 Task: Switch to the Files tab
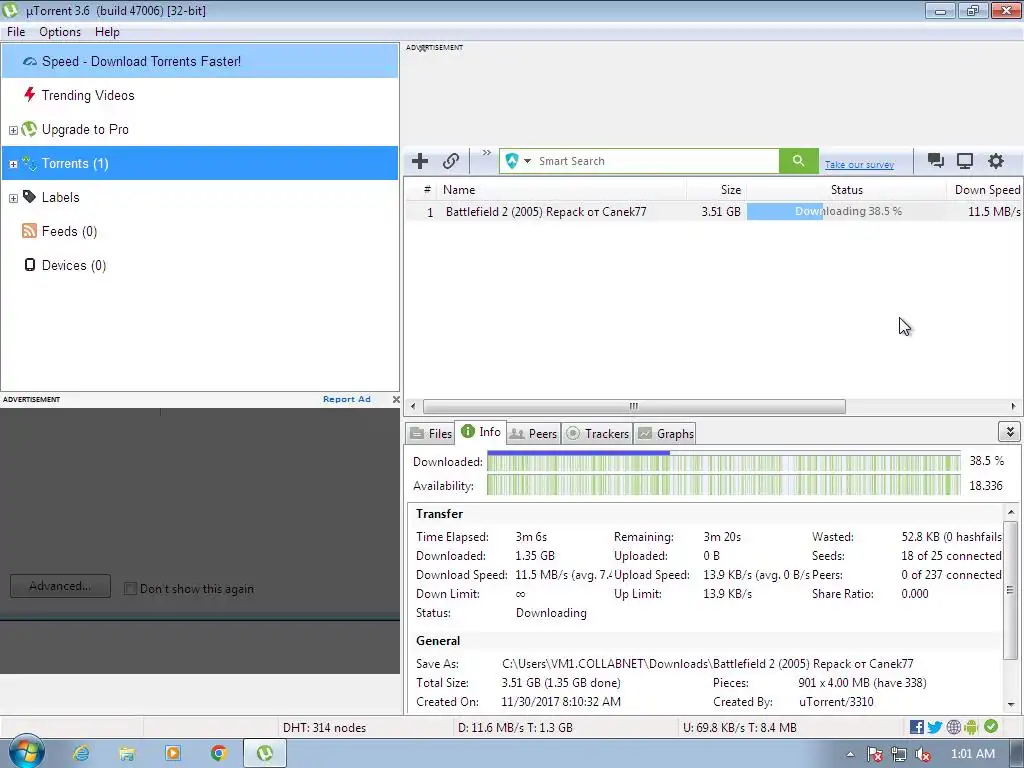click(430, 434)
